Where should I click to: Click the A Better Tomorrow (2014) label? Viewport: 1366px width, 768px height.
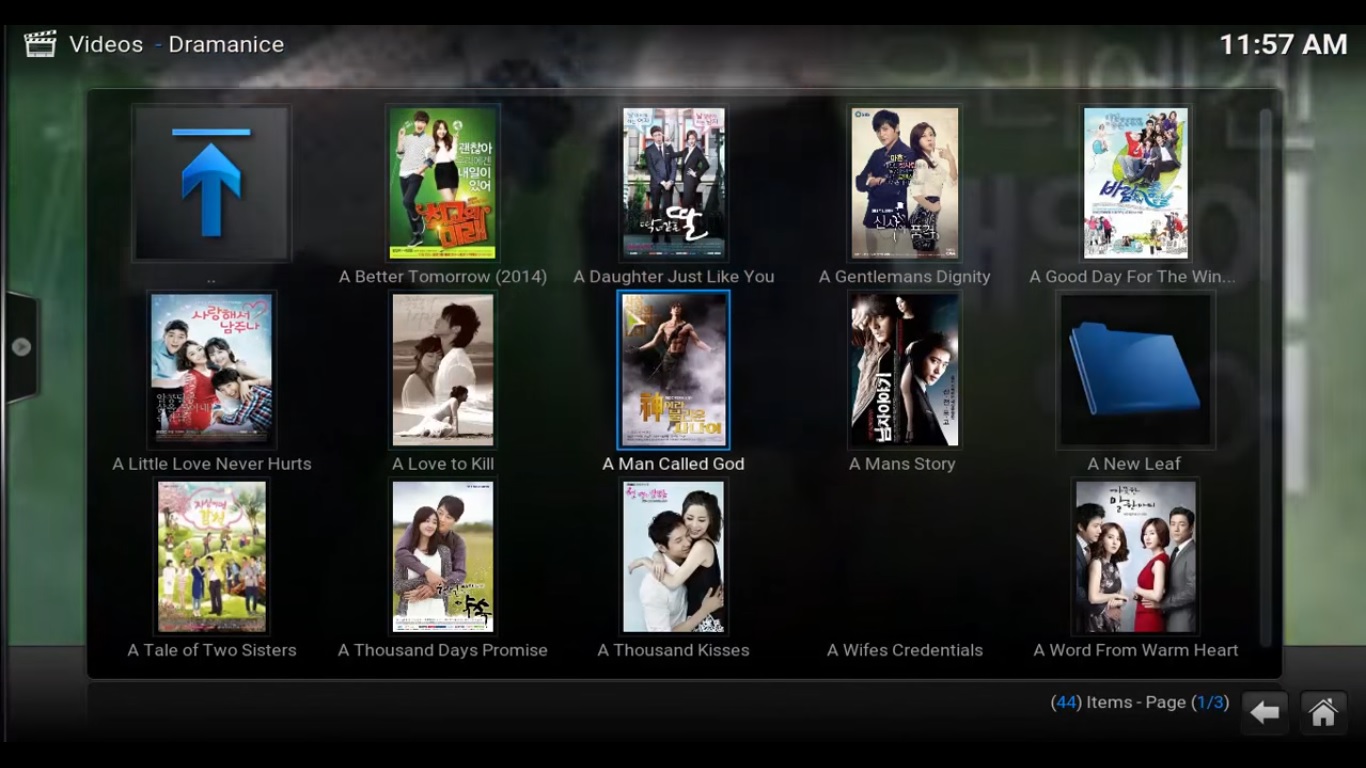click(x=443, y=277)
